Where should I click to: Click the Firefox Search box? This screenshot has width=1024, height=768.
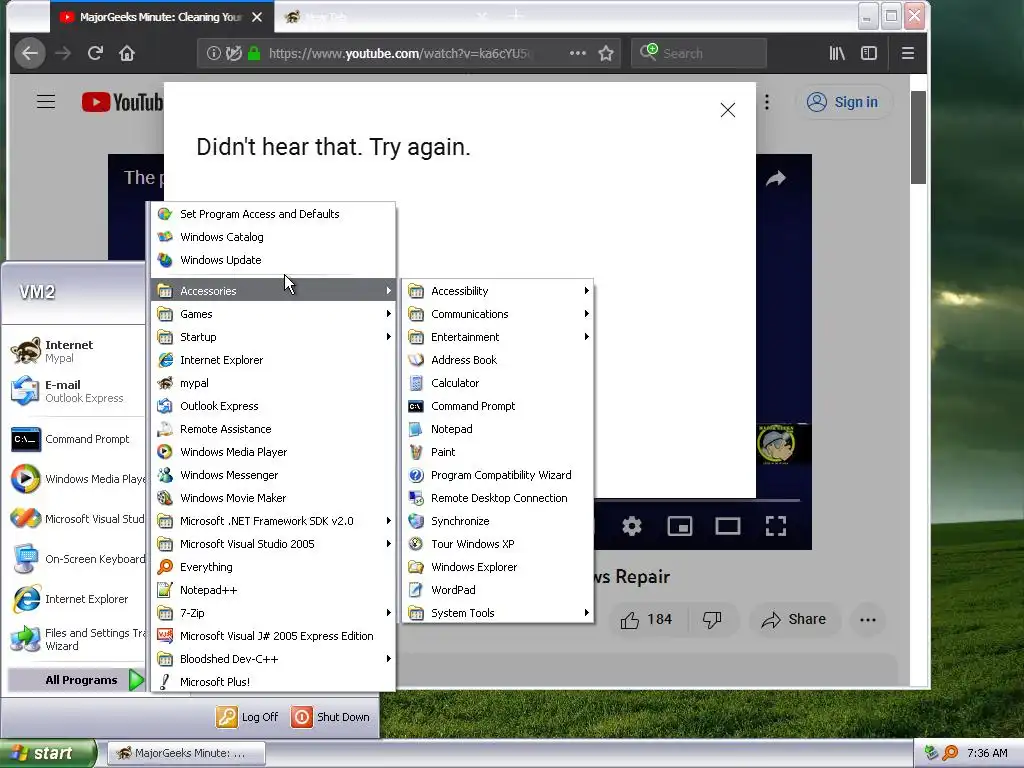tap(699, 53)
